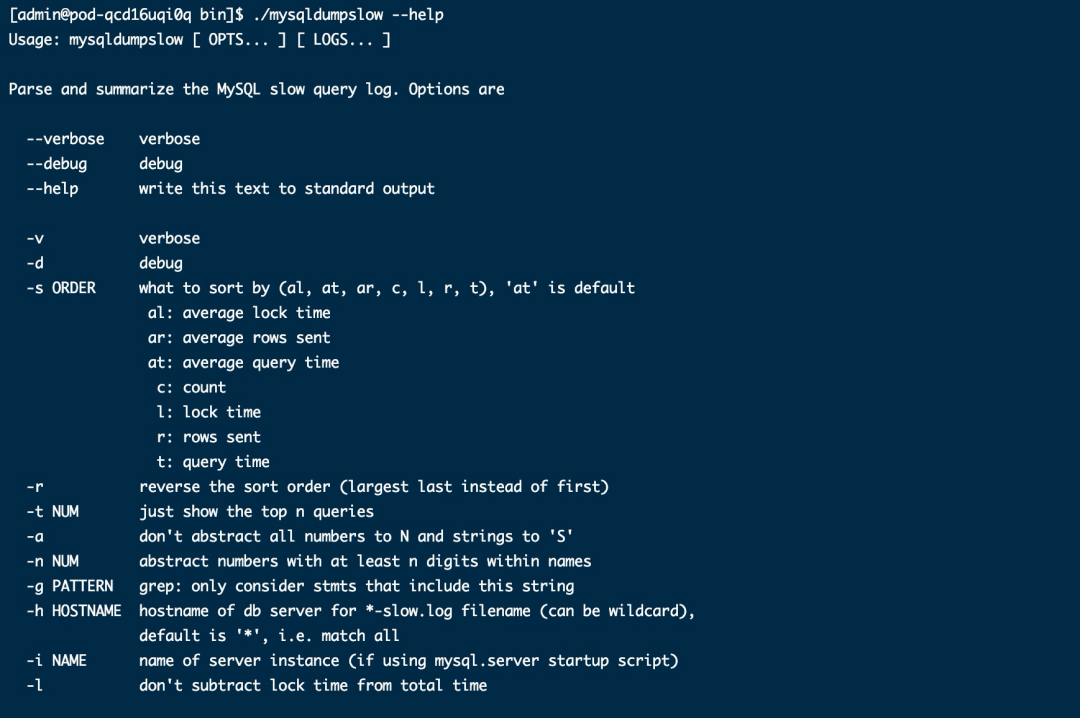
Task: Click the -i NAME option text
Action: coord(56,660)
